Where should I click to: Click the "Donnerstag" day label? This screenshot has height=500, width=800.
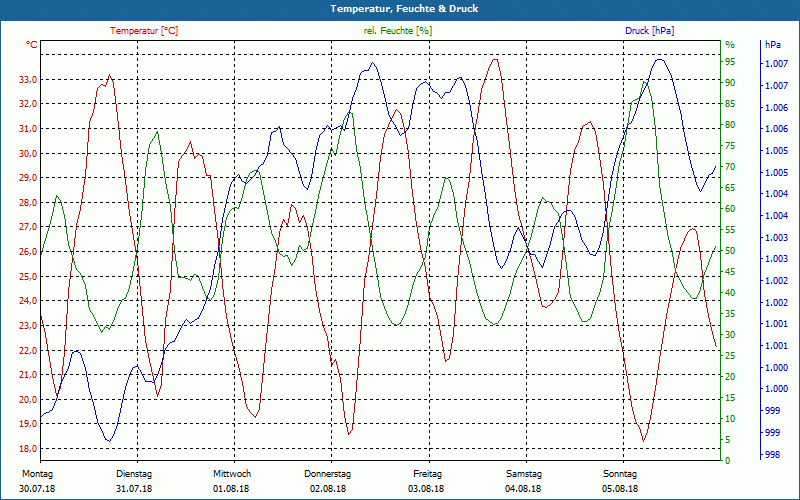(328, 474)
